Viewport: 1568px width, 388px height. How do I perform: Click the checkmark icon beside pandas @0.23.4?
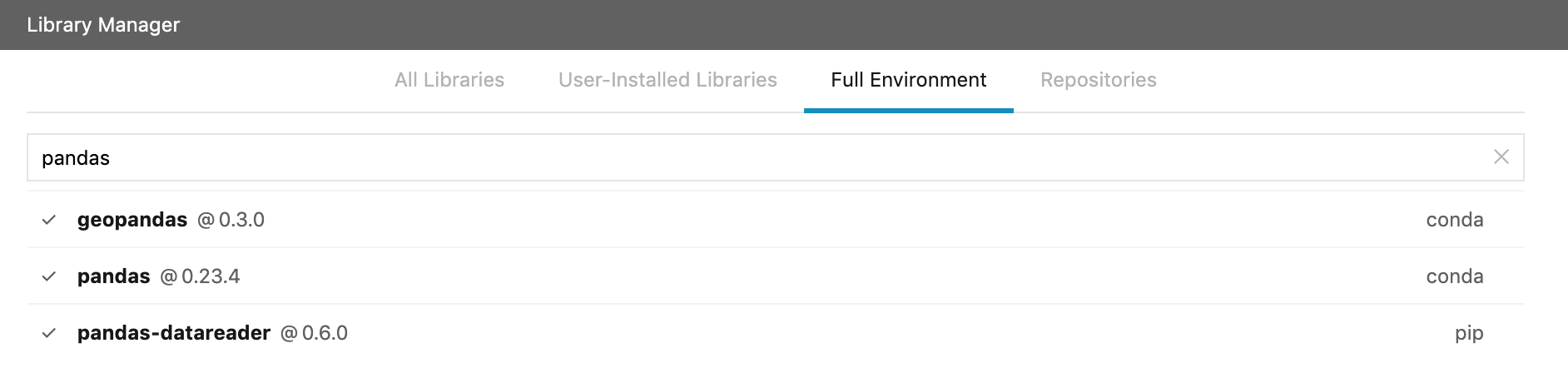(x=49, y=276)
